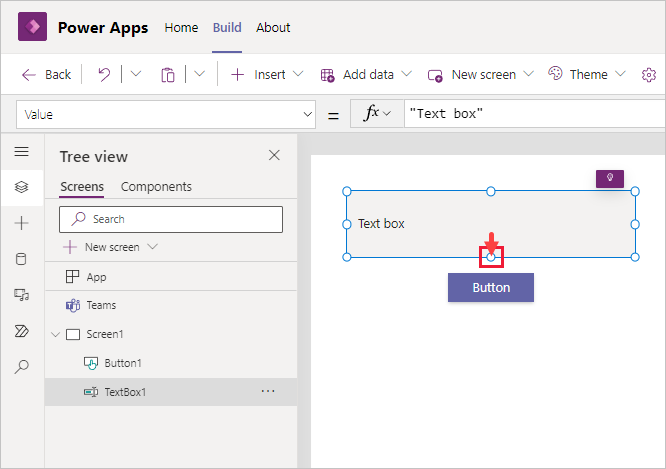The height and width of the screenshot is (469, 666).
Task: Click the Undo icon
Action: tap(104, 75)
